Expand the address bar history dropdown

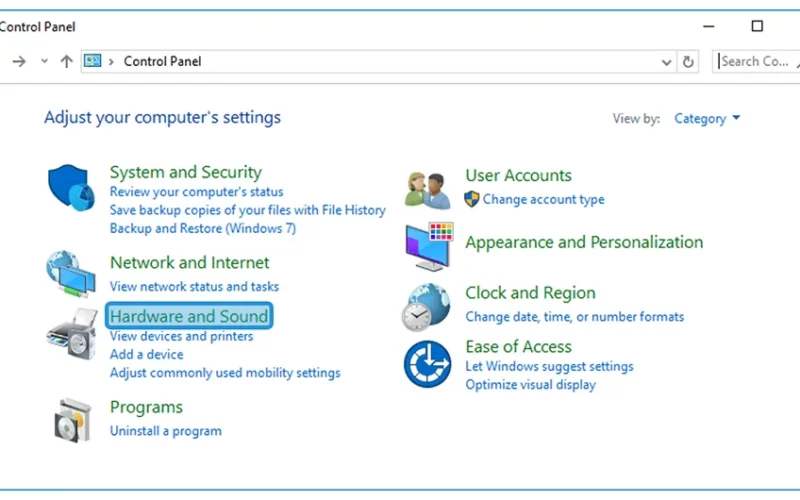666,62
